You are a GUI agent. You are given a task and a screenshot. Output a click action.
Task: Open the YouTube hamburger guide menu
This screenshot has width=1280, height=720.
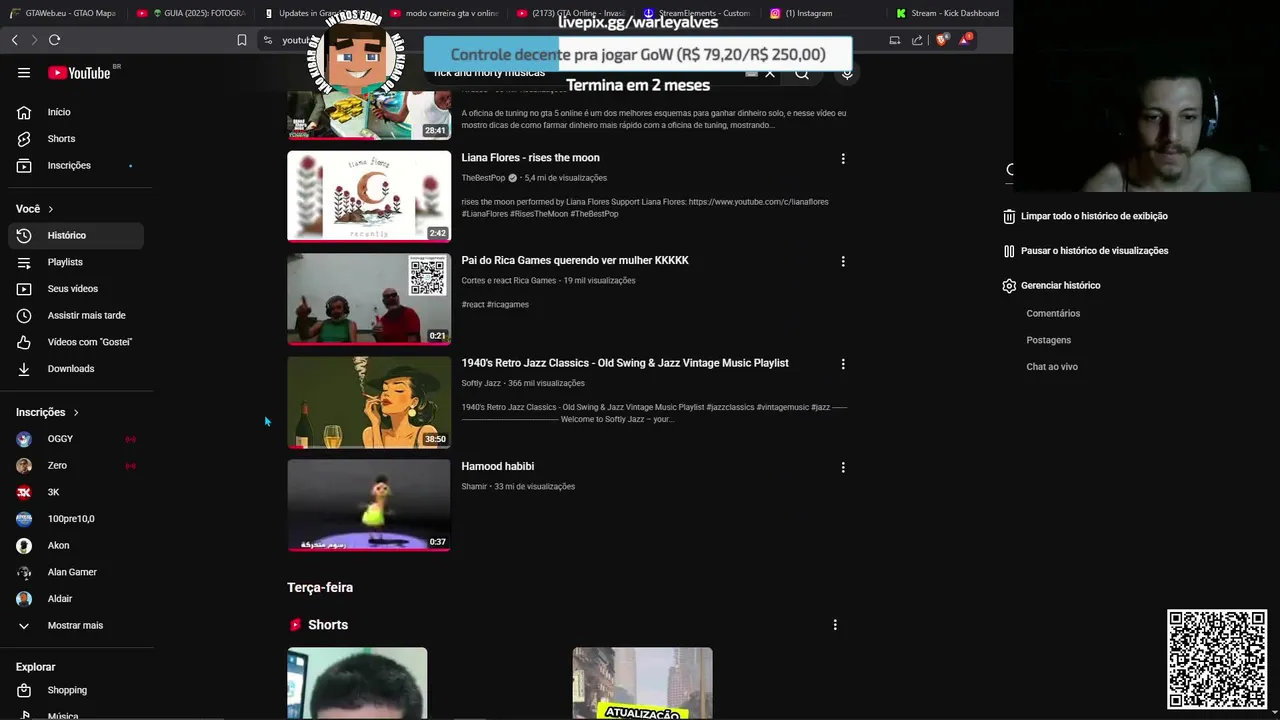tap(24, 73)
